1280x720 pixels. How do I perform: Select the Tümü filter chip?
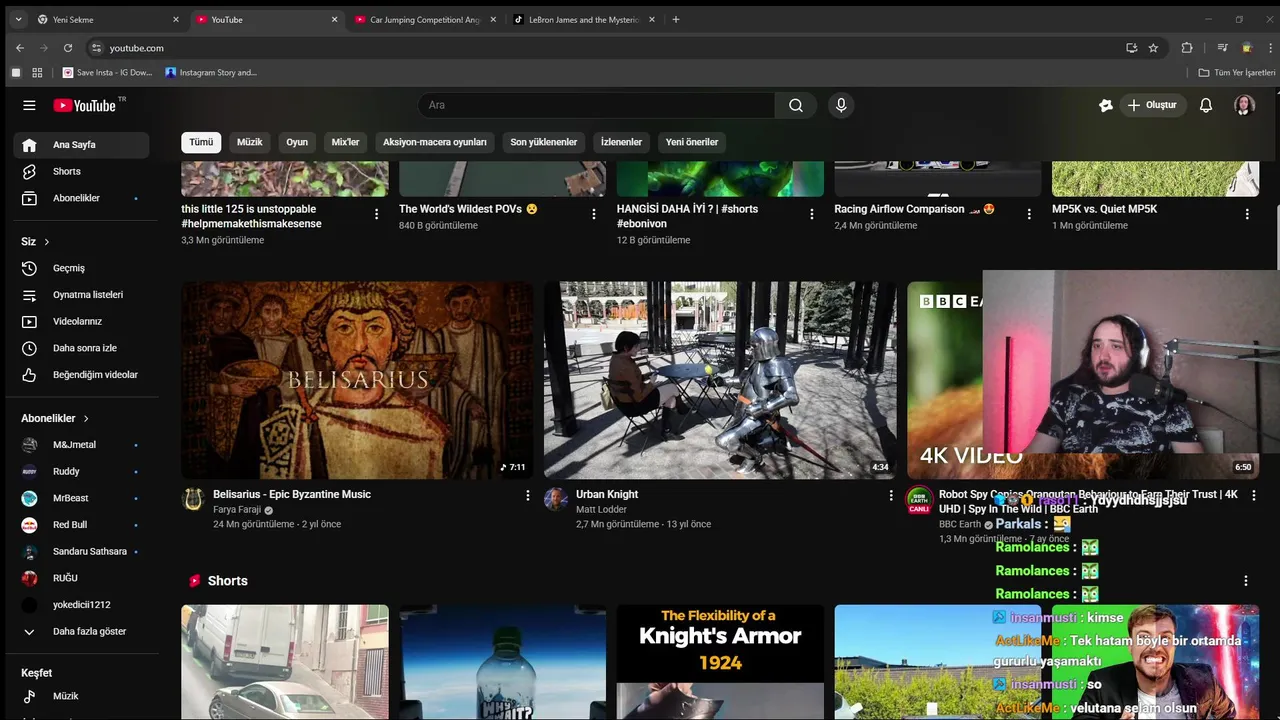[x=201, y=142]
